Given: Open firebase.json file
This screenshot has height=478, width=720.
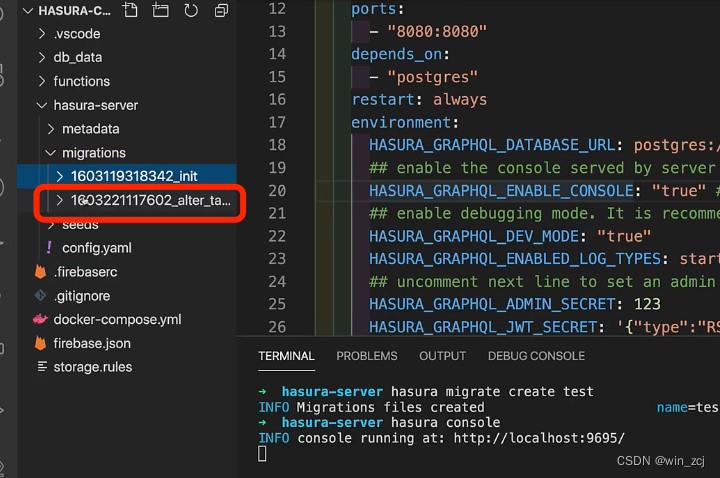Looking at the screenshot, I should point(92,343).
